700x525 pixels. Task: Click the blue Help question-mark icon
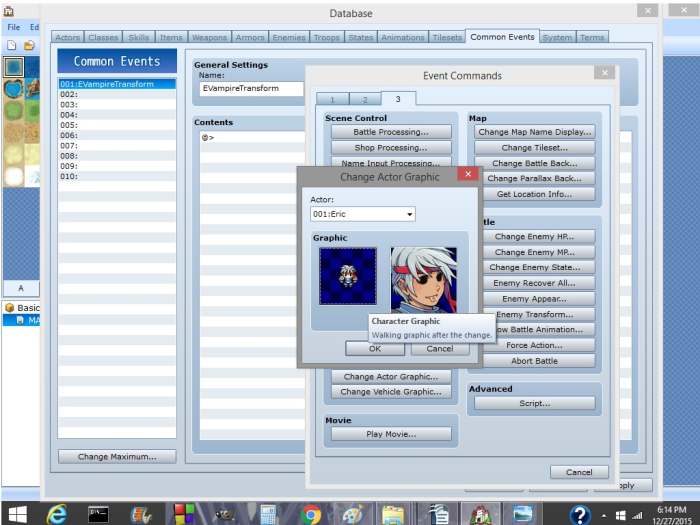click(580, 515)
